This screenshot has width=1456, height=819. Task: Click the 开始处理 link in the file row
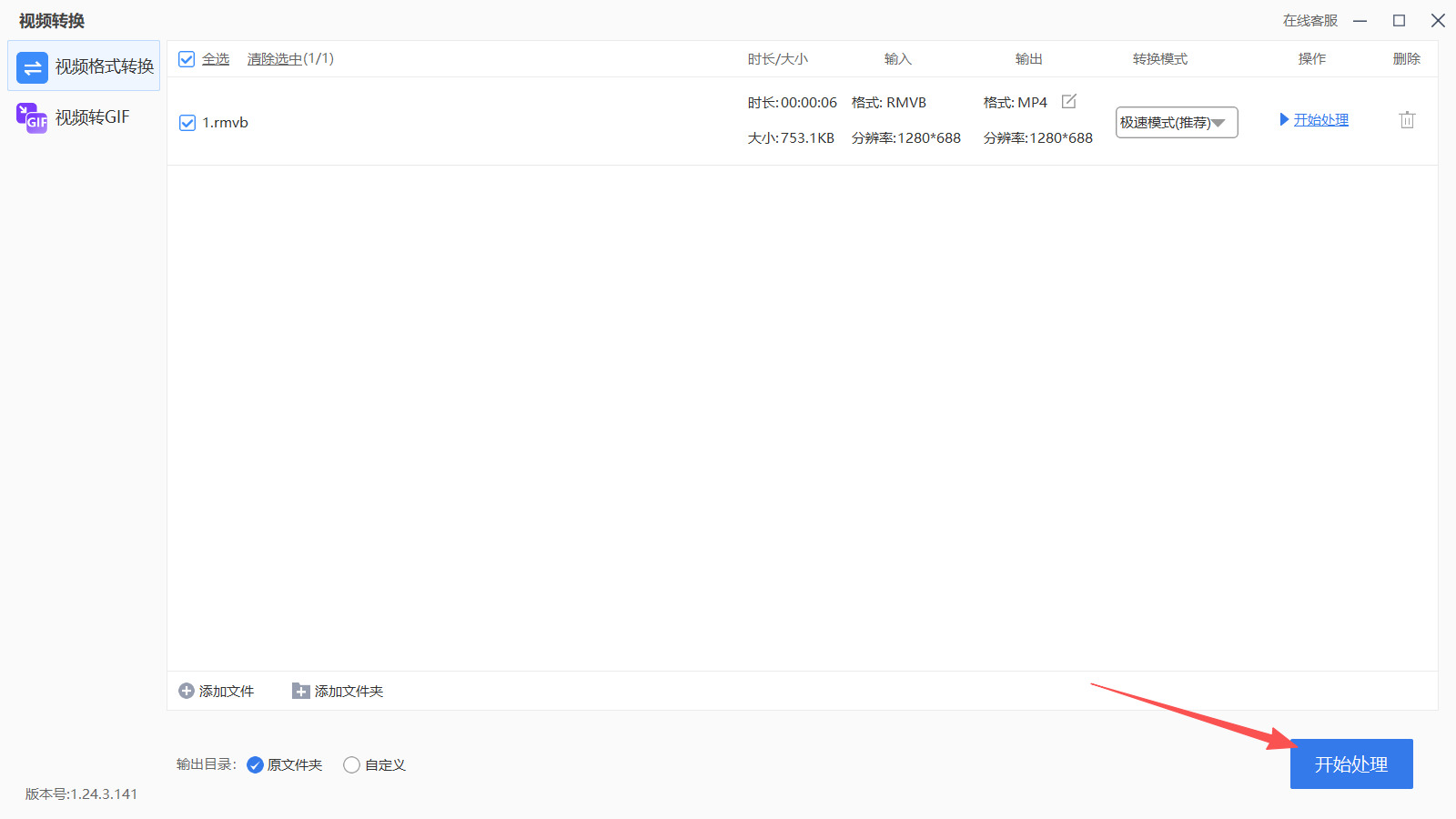[x=1320, y=119]
